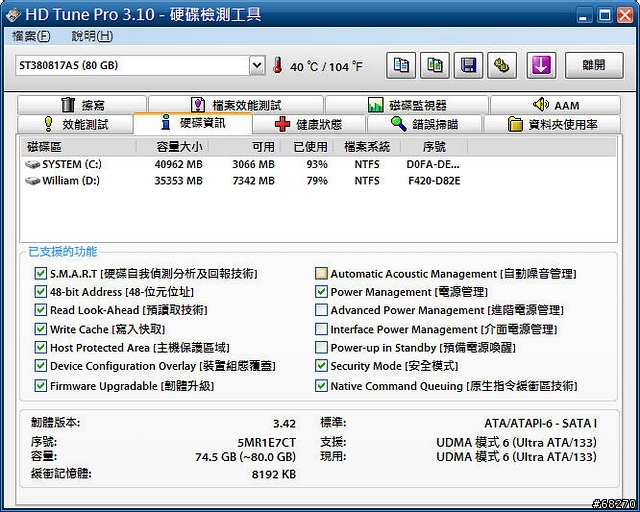Image resolution: width=640 pixels, height=512 pixels.
Task: Switch to the 錯誤掃瞄 error scan tab
Action: (424, 124)
